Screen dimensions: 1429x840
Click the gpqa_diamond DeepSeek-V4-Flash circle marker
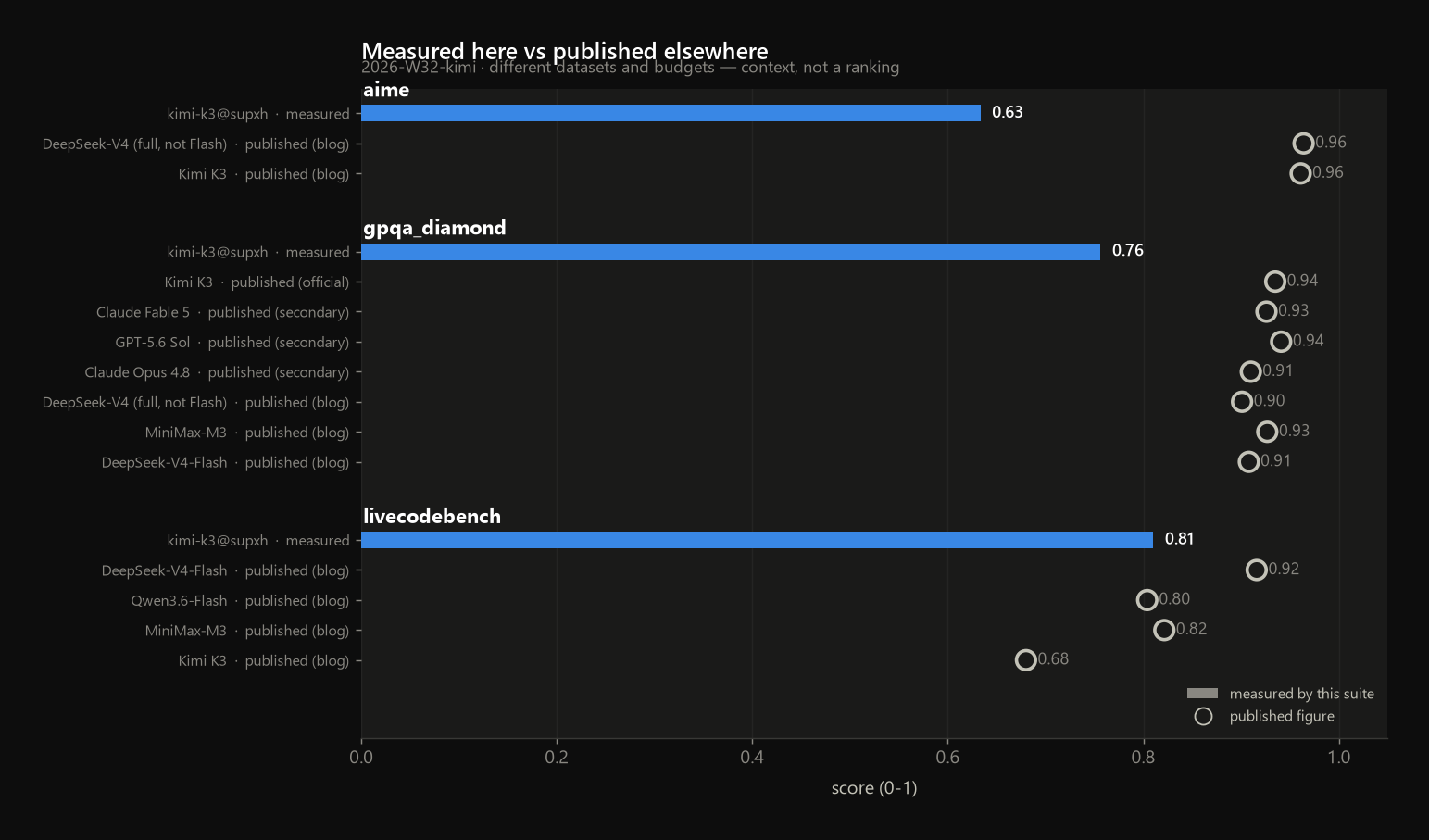point(1248,461)
